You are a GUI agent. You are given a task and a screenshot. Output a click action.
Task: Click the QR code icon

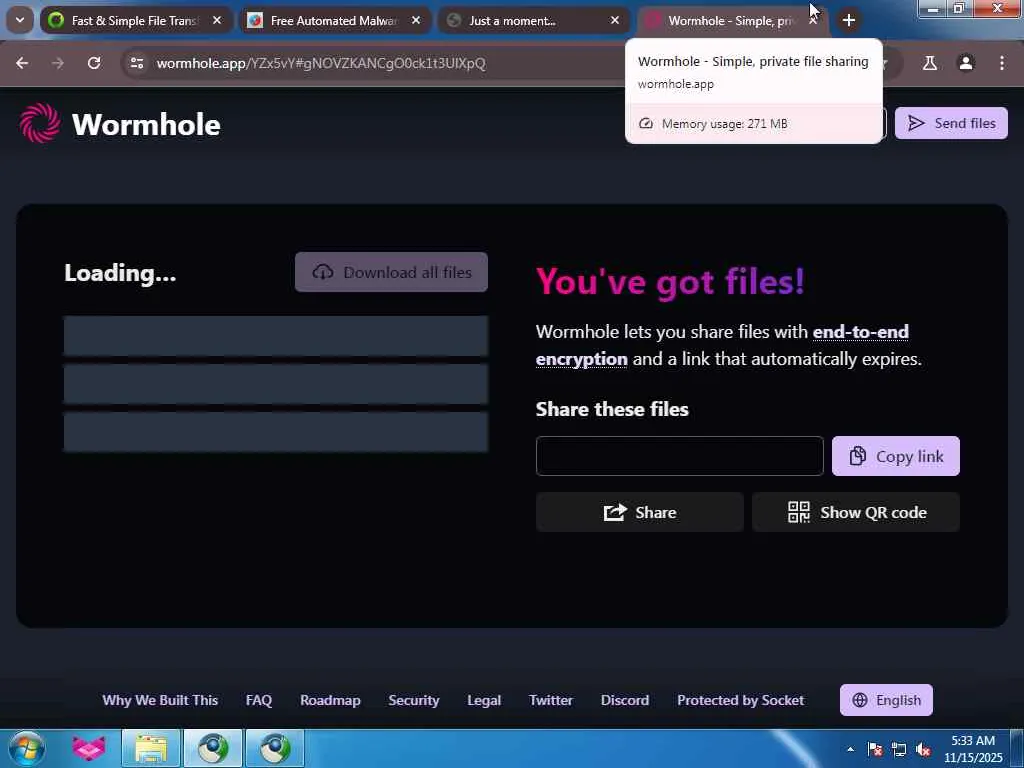[x=799, y=513]
